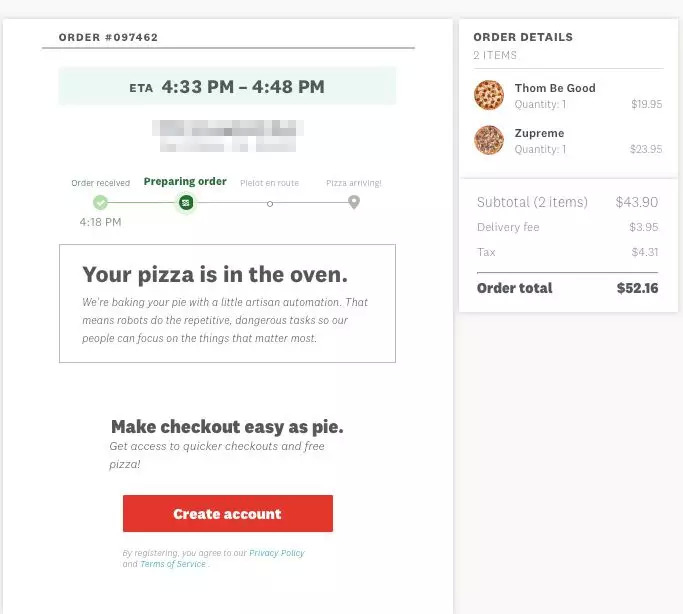Click the Order received step label
Screen dimensions: 683x614
[100, 183]
